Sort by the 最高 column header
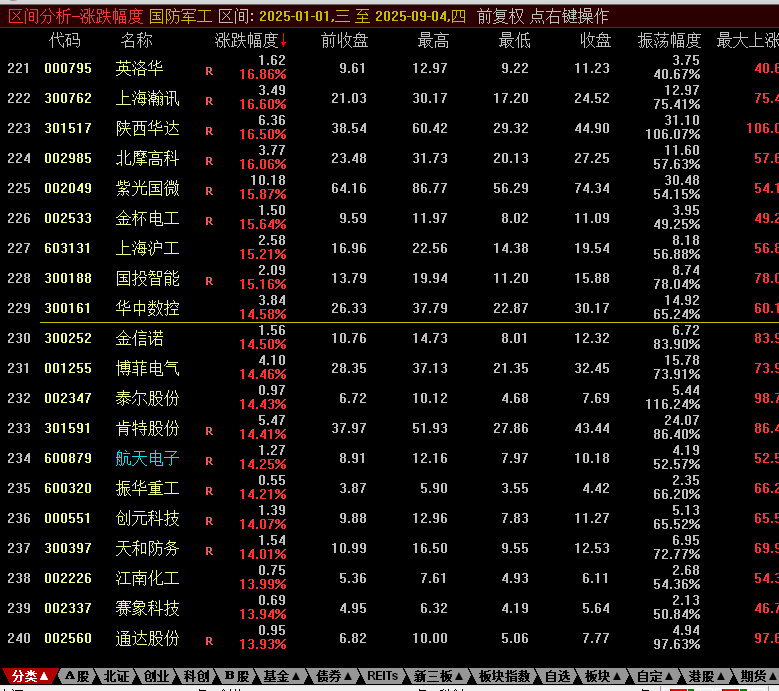The height and width of the screenshot is (691, 779). click(433, 40)
